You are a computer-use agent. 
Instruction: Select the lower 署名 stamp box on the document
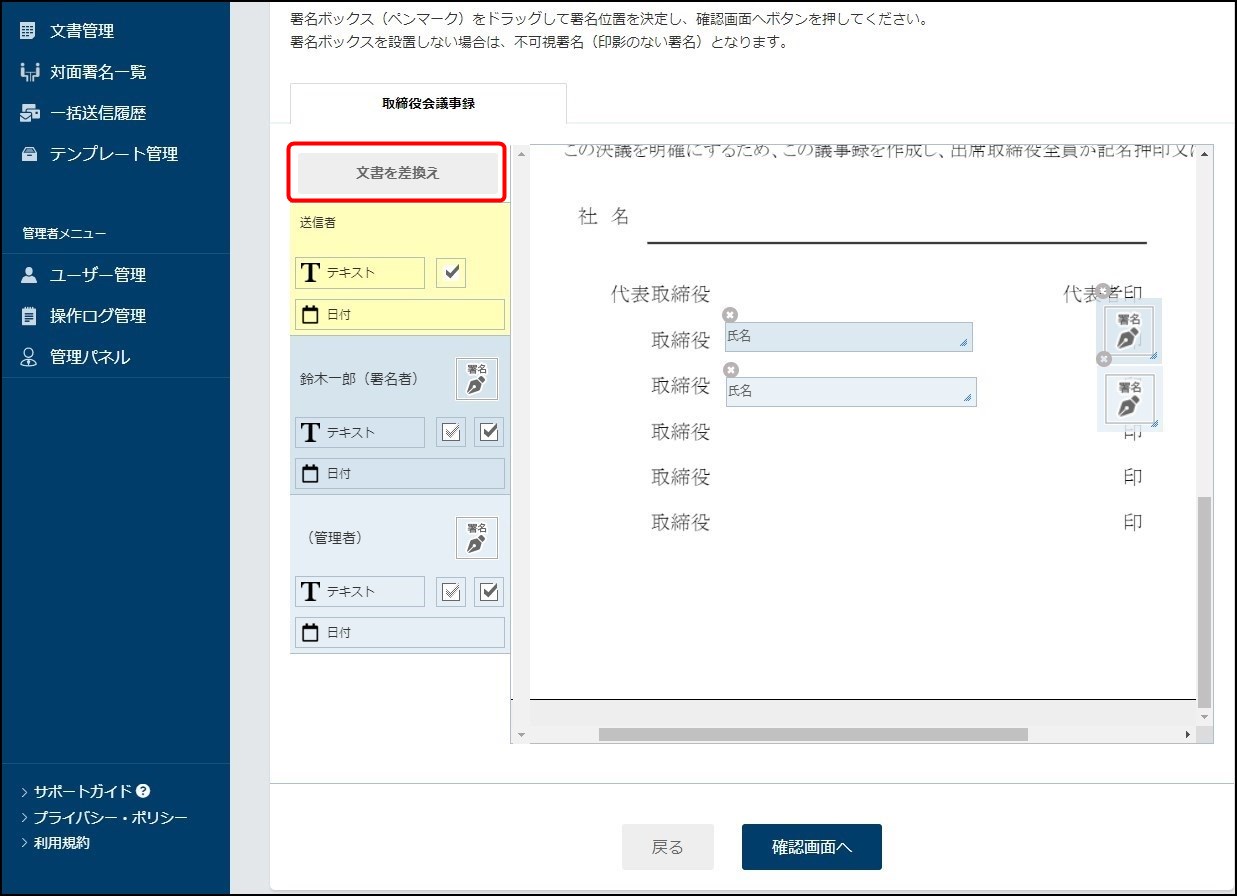pyautogui.click(x=1130, y=398)
